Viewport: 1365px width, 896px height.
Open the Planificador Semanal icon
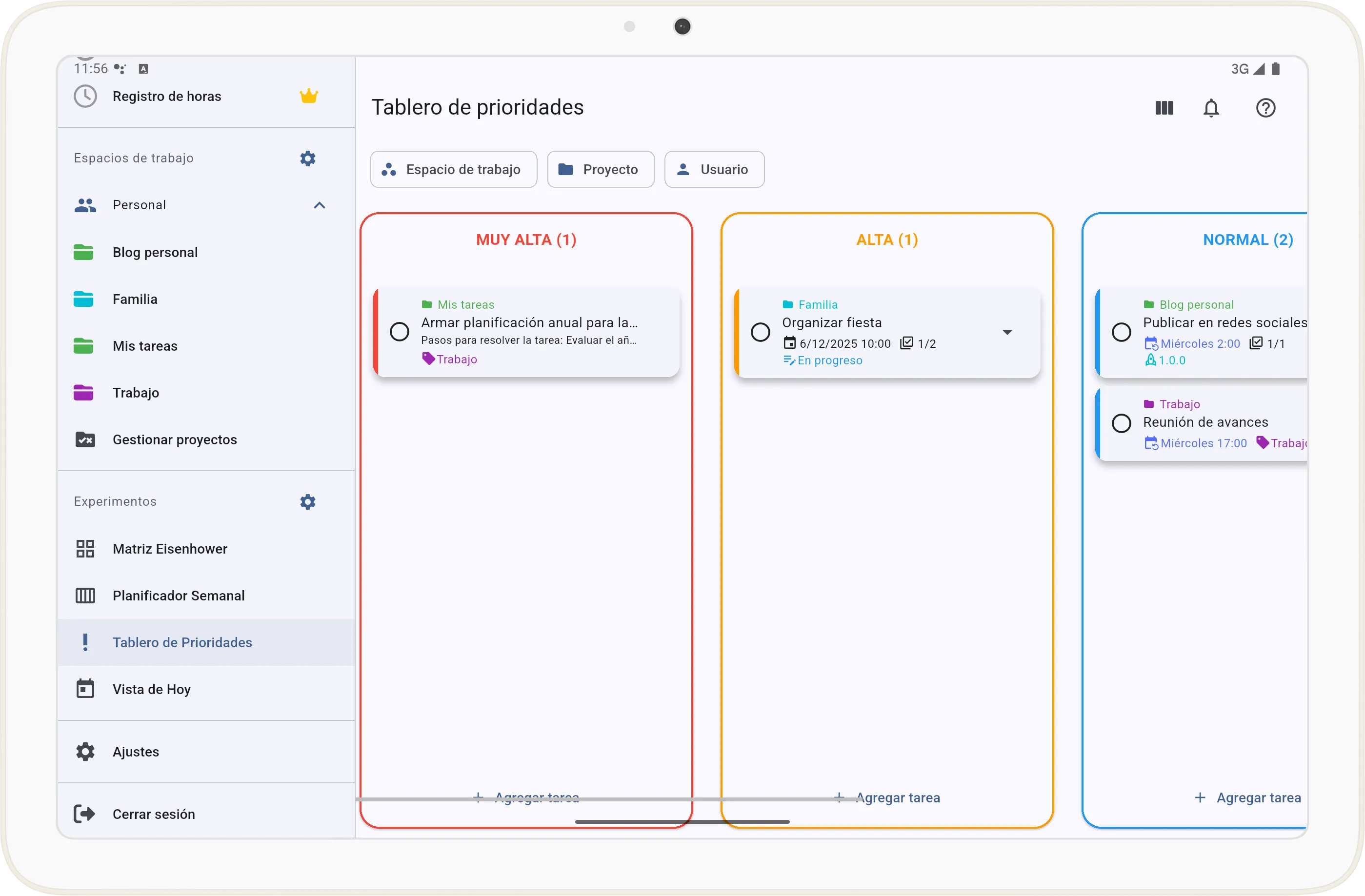pyautogui.click(x=85, y=596)
